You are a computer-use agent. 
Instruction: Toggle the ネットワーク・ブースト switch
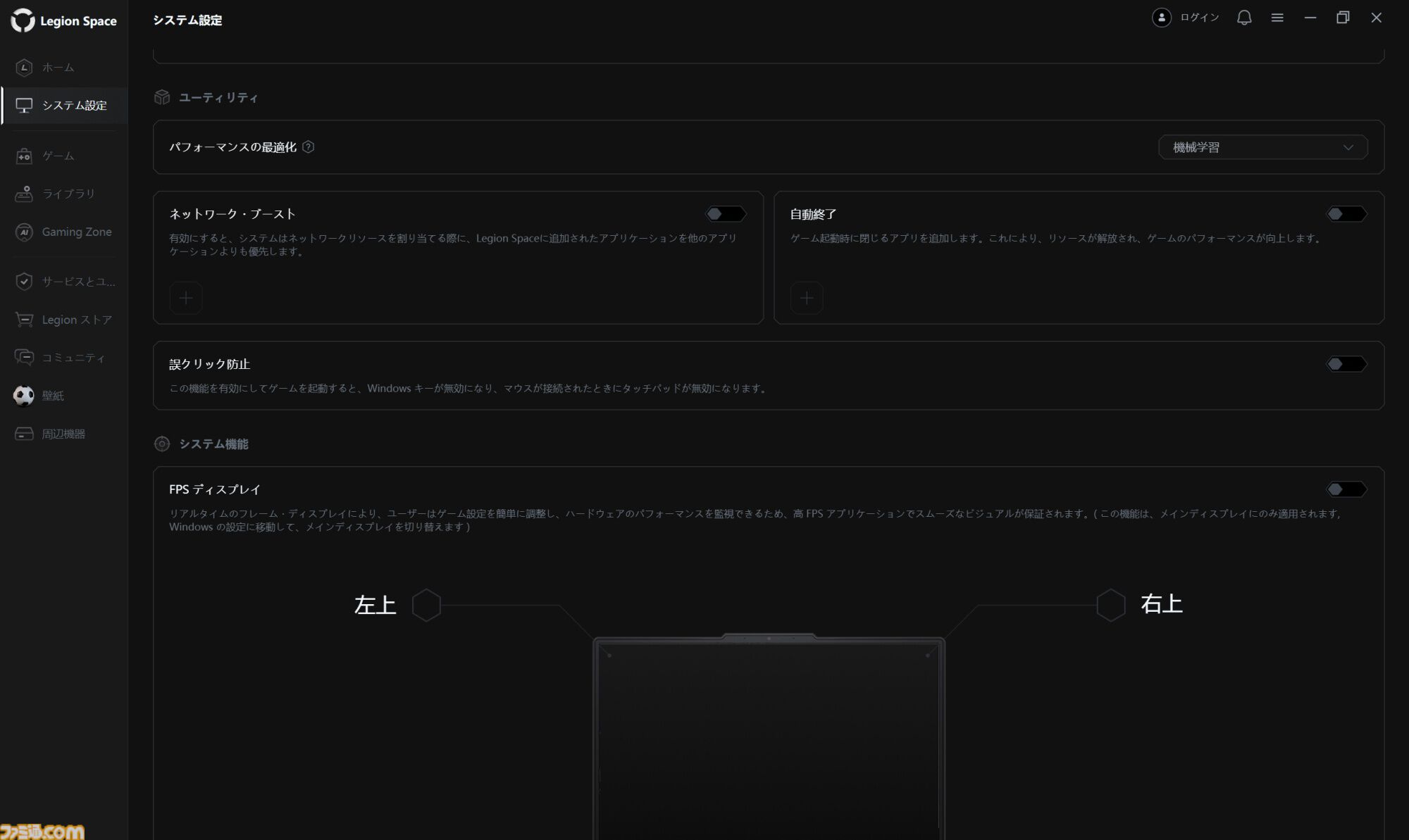pyautogui.click(x=726, y=214)
